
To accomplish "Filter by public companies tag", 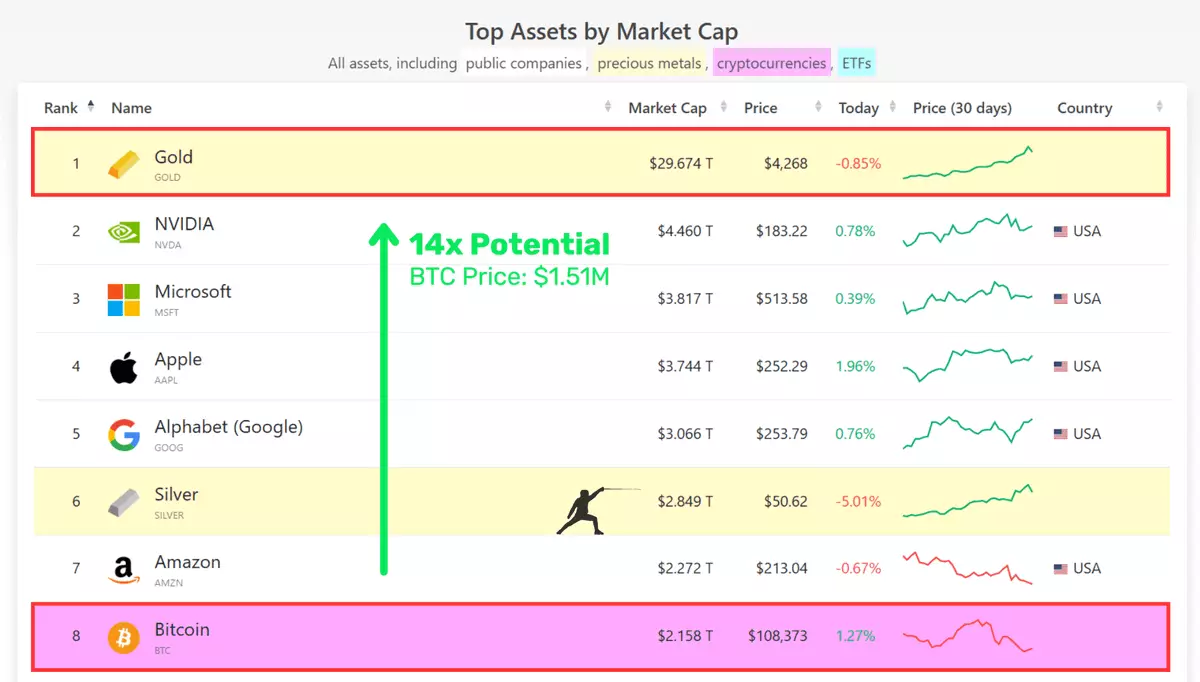I will (x=523, y=63).
